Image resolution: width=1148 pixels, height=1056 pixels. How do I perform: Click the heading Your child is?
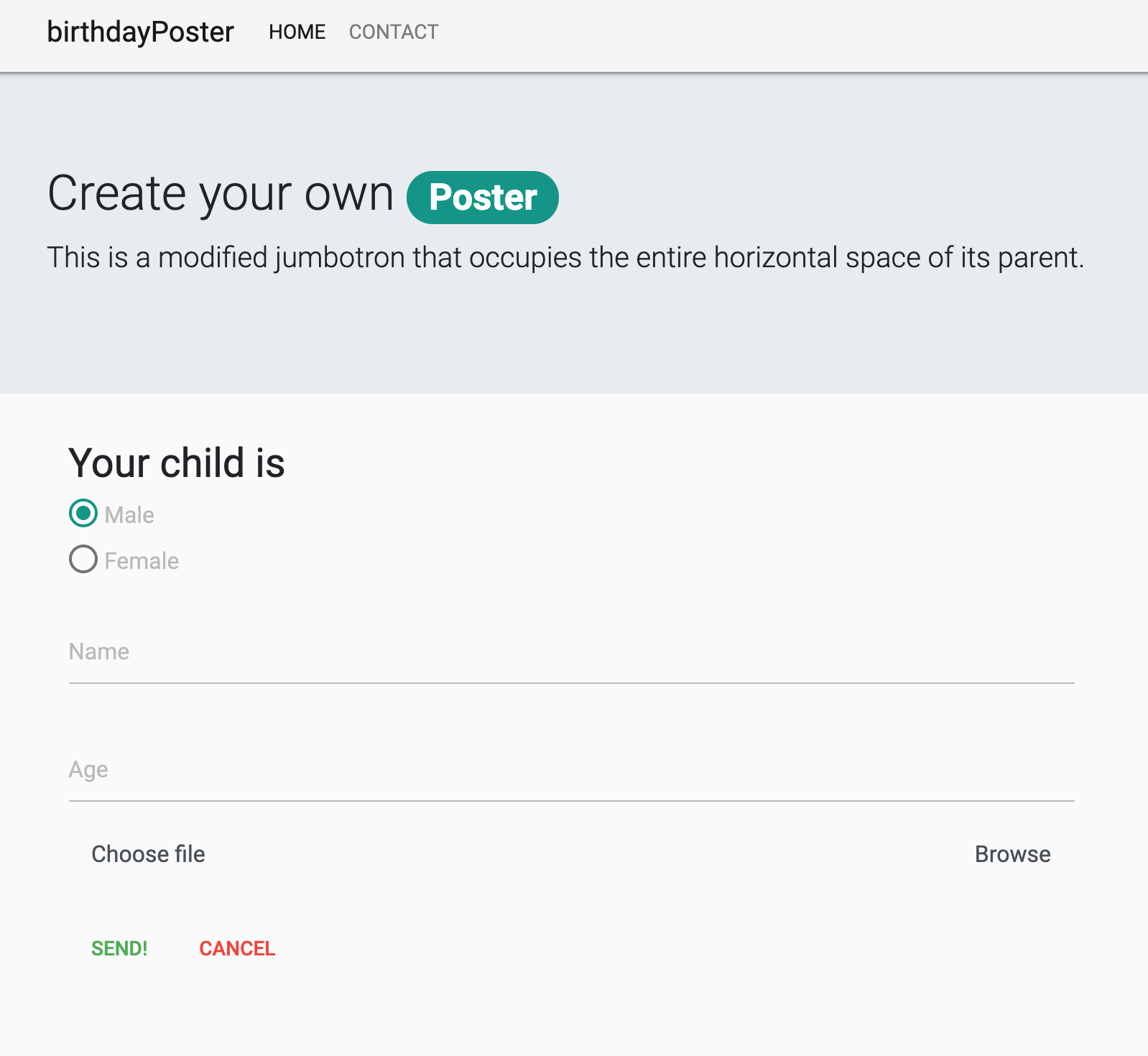click(x=175, y=463)
